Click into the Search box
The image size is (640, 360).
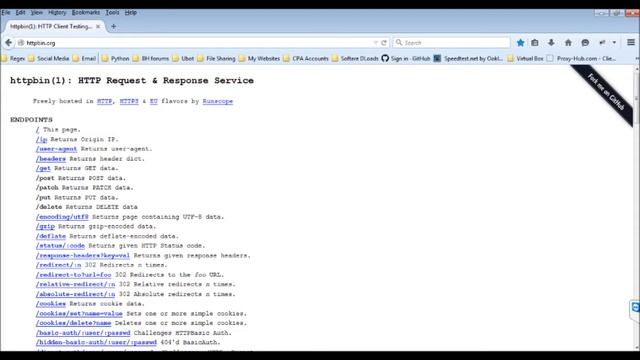click(452, 42)
